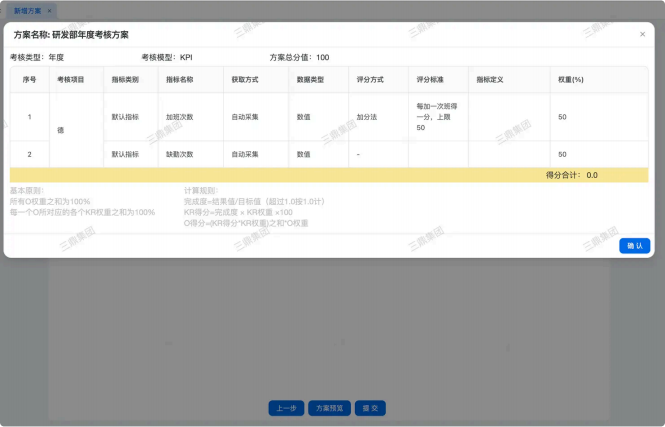This screenshot has height=427, width=665.
Task: Go back with the 上一步 button
Action: 286,408
